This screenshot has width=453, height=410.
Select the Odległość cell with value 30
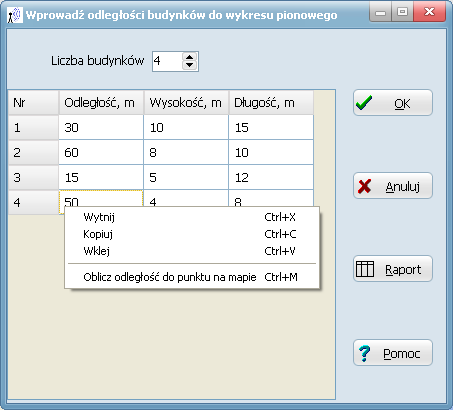tap(101, 127)
